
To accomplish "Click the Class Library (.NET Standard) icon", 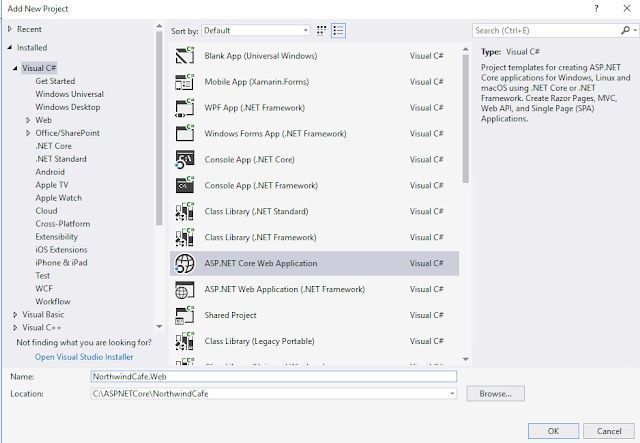I will pyautogui.click(x=184, y=211).
